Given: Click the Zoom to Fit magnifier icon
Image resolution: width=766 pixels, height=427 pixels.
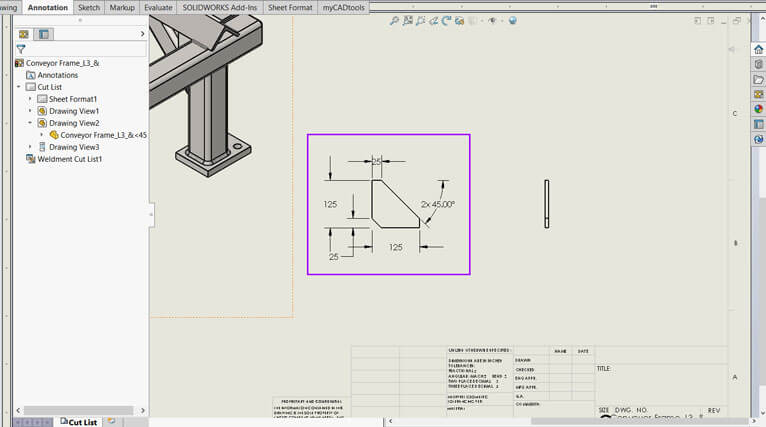Looking at the screenshot, I should [x=394, y=21].
